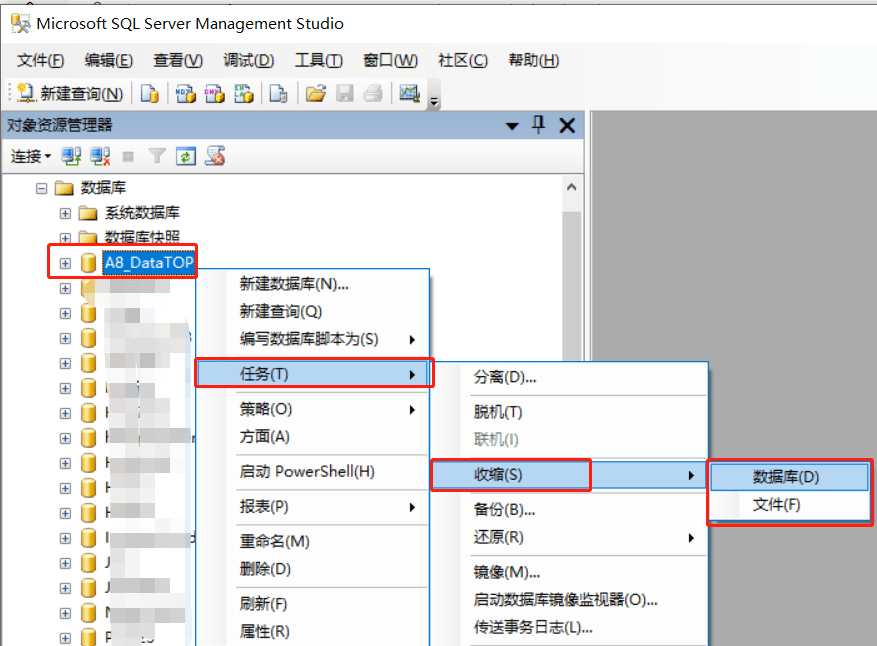The image size is (877, 646).
Task: Open the 策略(O) submenu
Action: (x=313, y=409)
